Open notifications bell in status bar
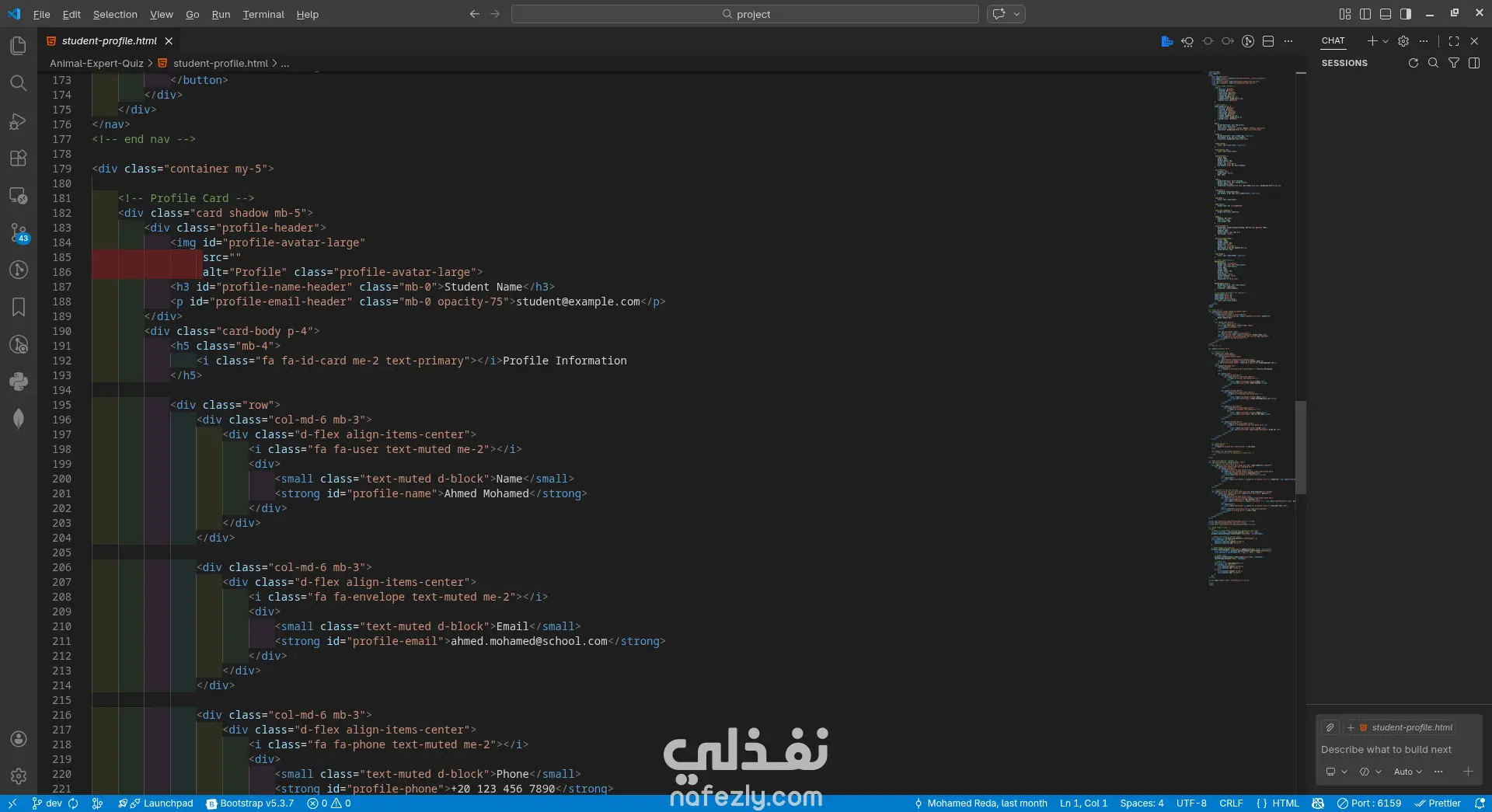Image resolution: width=1492 pixels, height=812 pixels. pos(1480,803)
